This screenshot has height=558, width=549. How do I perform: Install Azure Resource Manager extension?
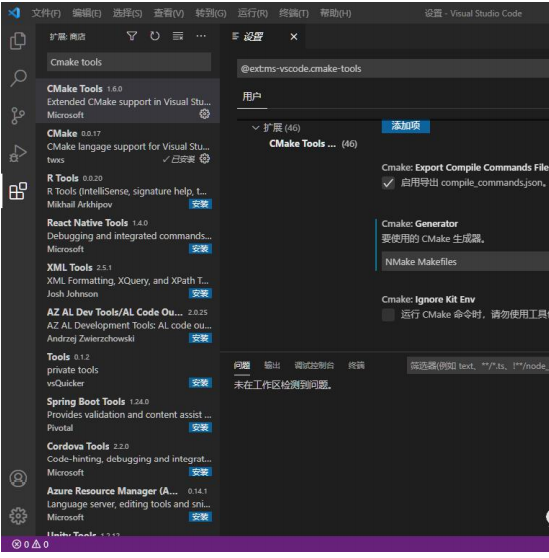(x=200, y=517)
